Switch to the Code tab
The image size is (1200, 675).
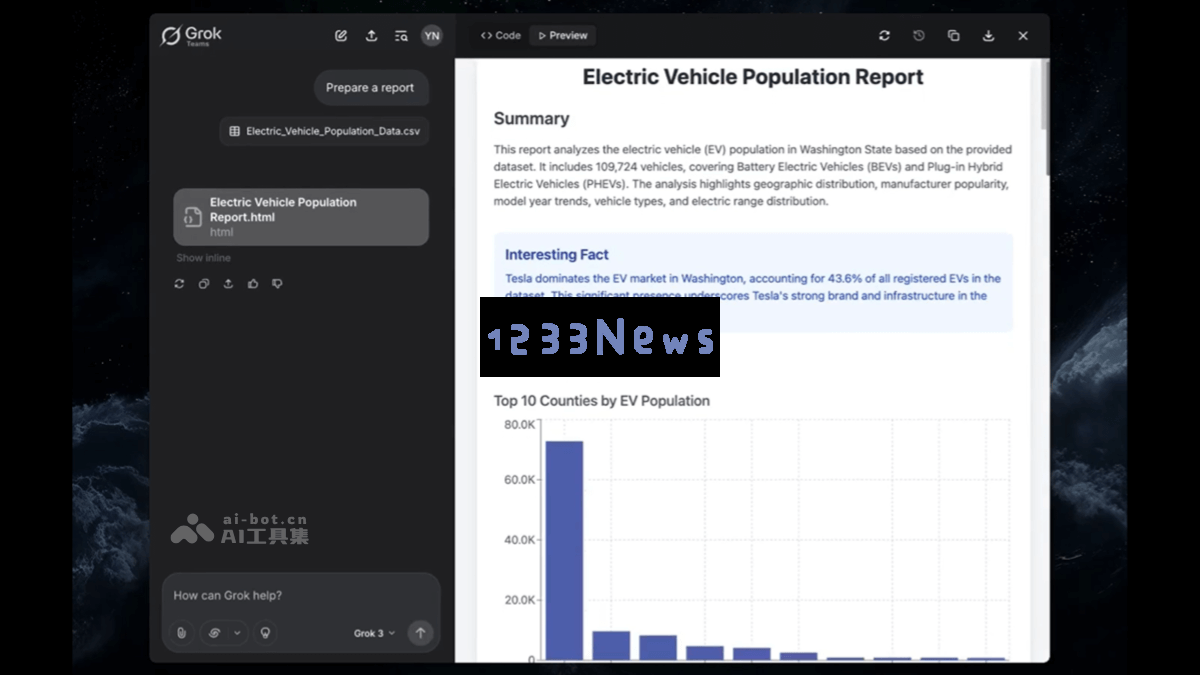(x=501, y=35)
